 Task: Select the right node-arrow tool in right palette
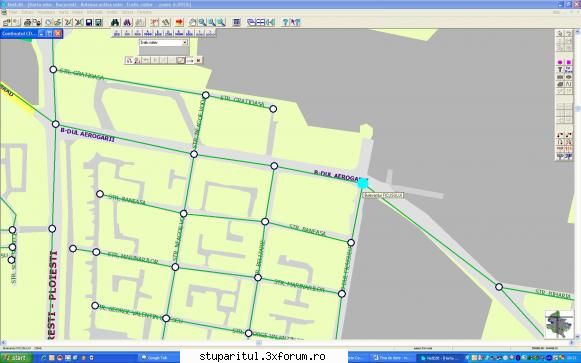tap(568, 135)
